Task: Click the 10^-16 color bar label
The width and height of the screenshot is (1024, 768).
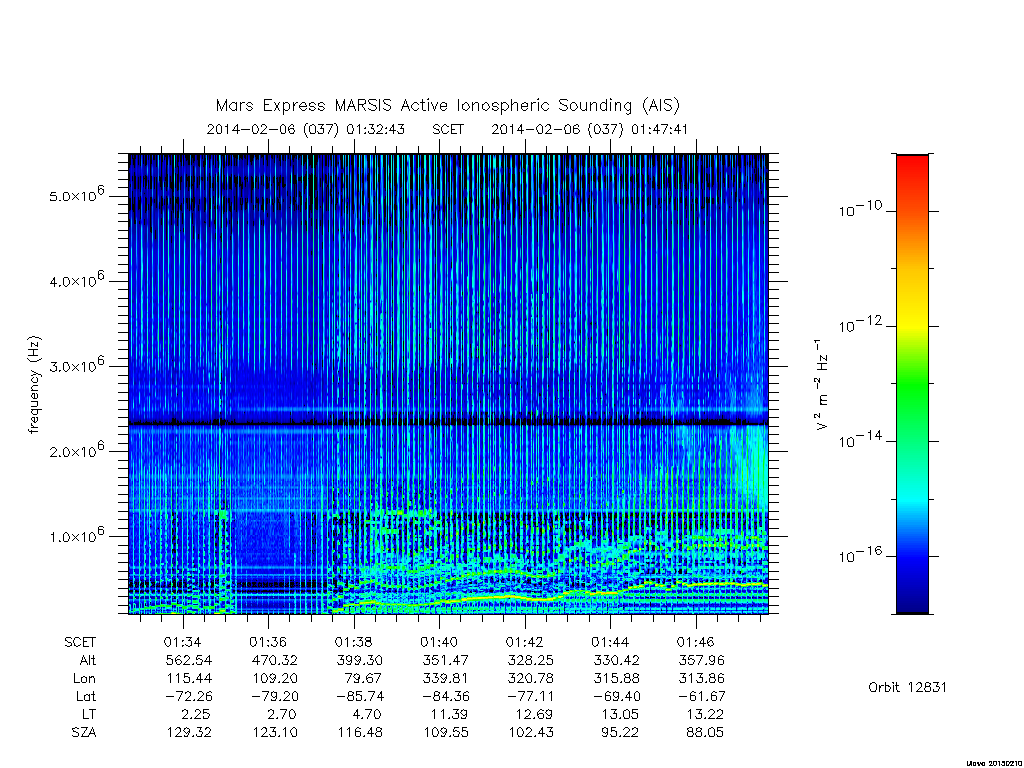Action: tap(859, 555)
